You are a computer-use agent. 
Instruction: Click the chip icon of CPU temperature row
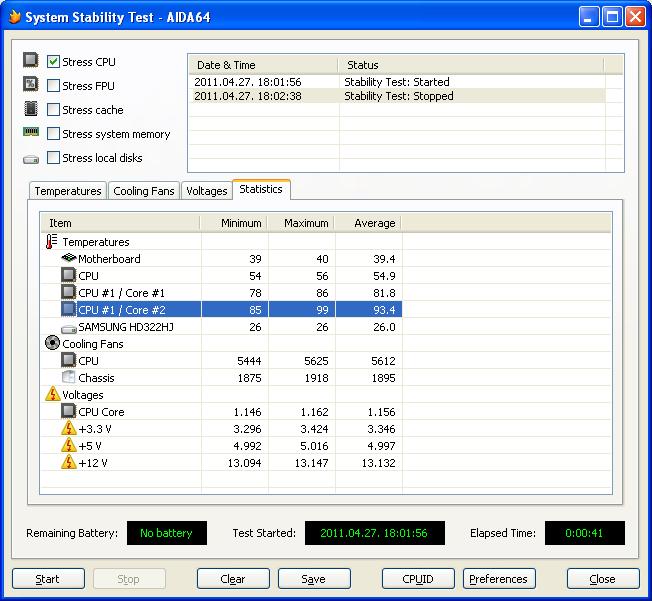(x=69, y=275)
